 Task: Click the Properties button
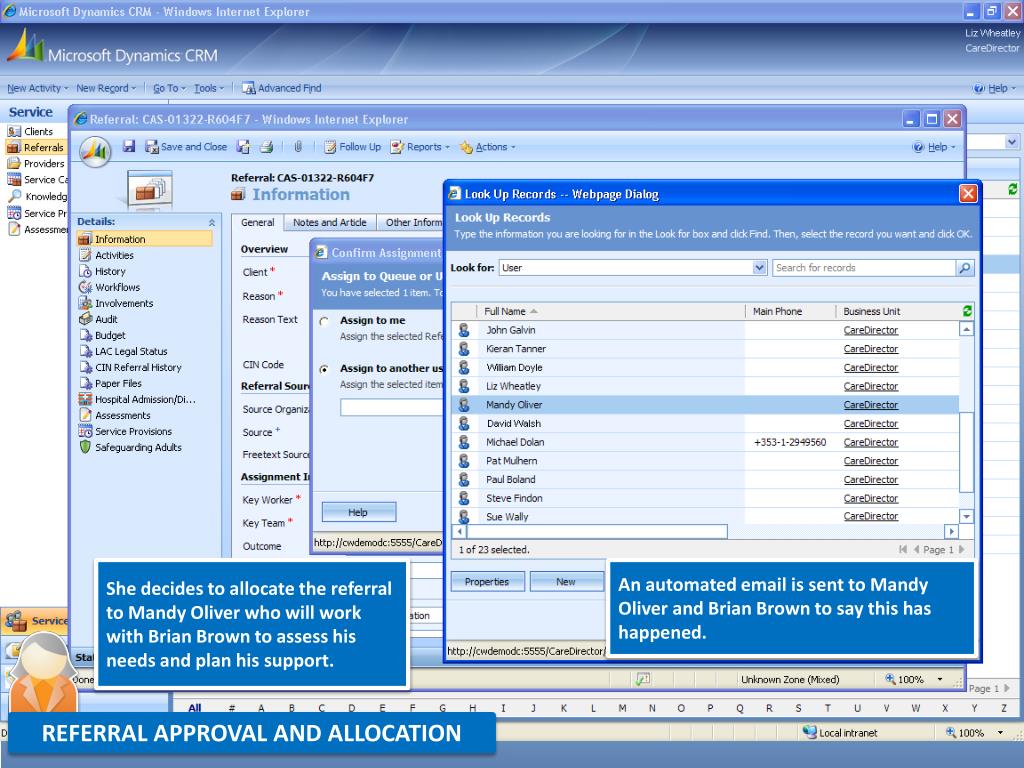(487, 582)
